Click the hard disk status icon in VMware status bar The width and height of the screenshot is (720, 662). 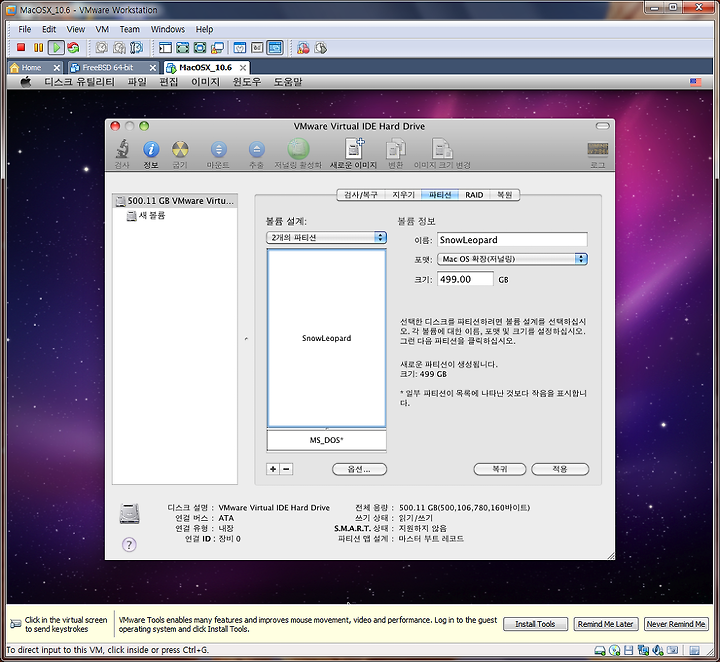[x=600, y=650]
